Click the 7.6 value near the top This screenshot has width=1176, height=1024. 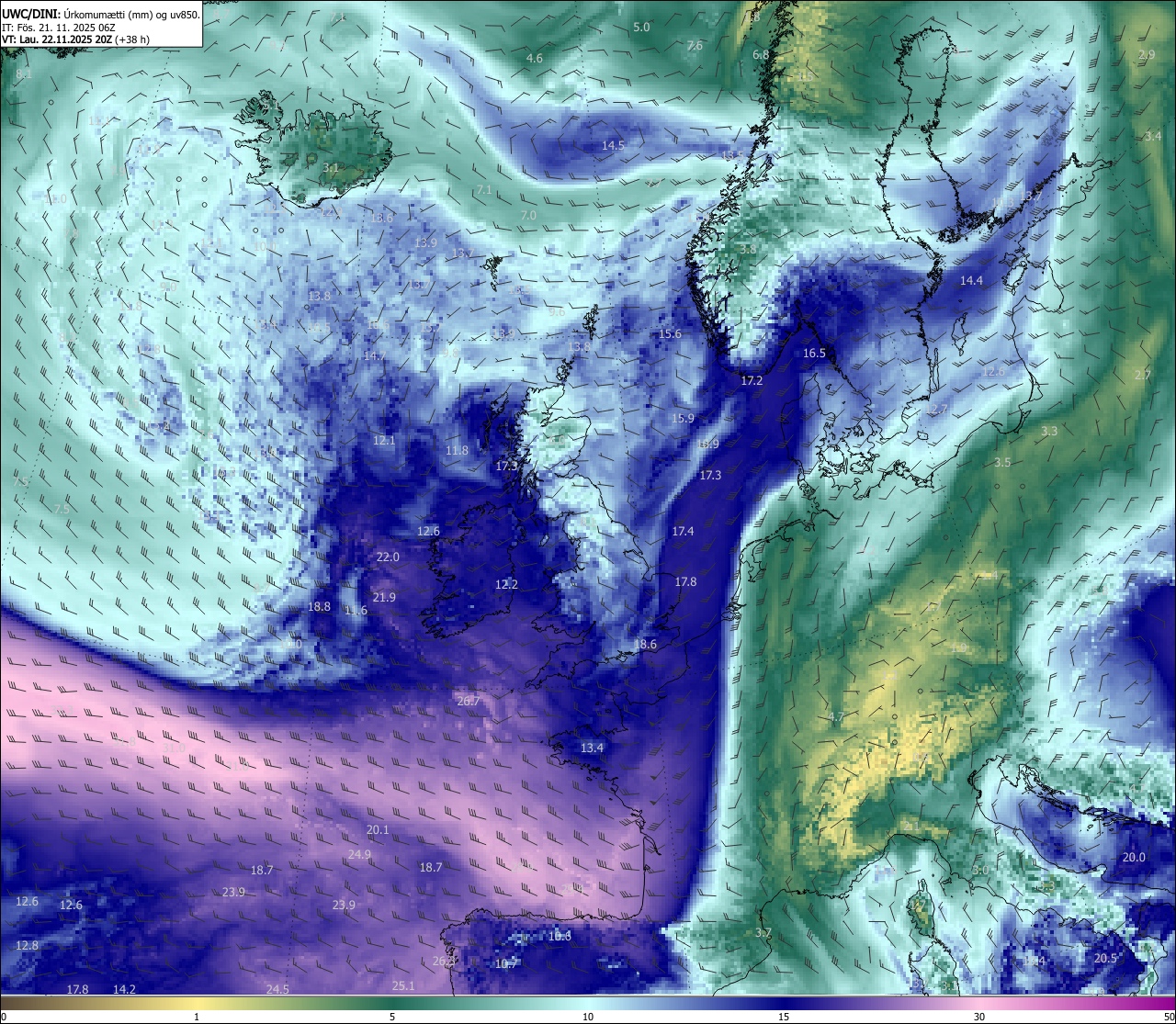pos(695,46)
